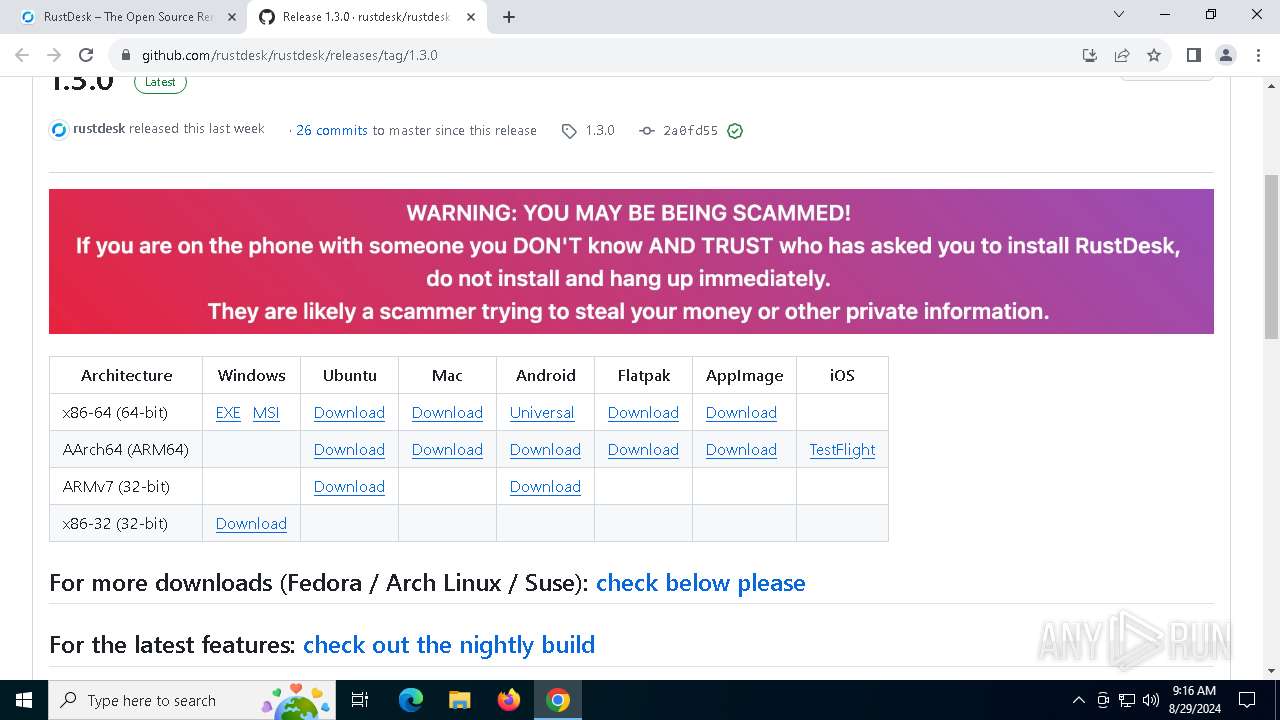Open Chrome three-dot menu
Screen dimensions: 1280x720
coord(1257,55)
